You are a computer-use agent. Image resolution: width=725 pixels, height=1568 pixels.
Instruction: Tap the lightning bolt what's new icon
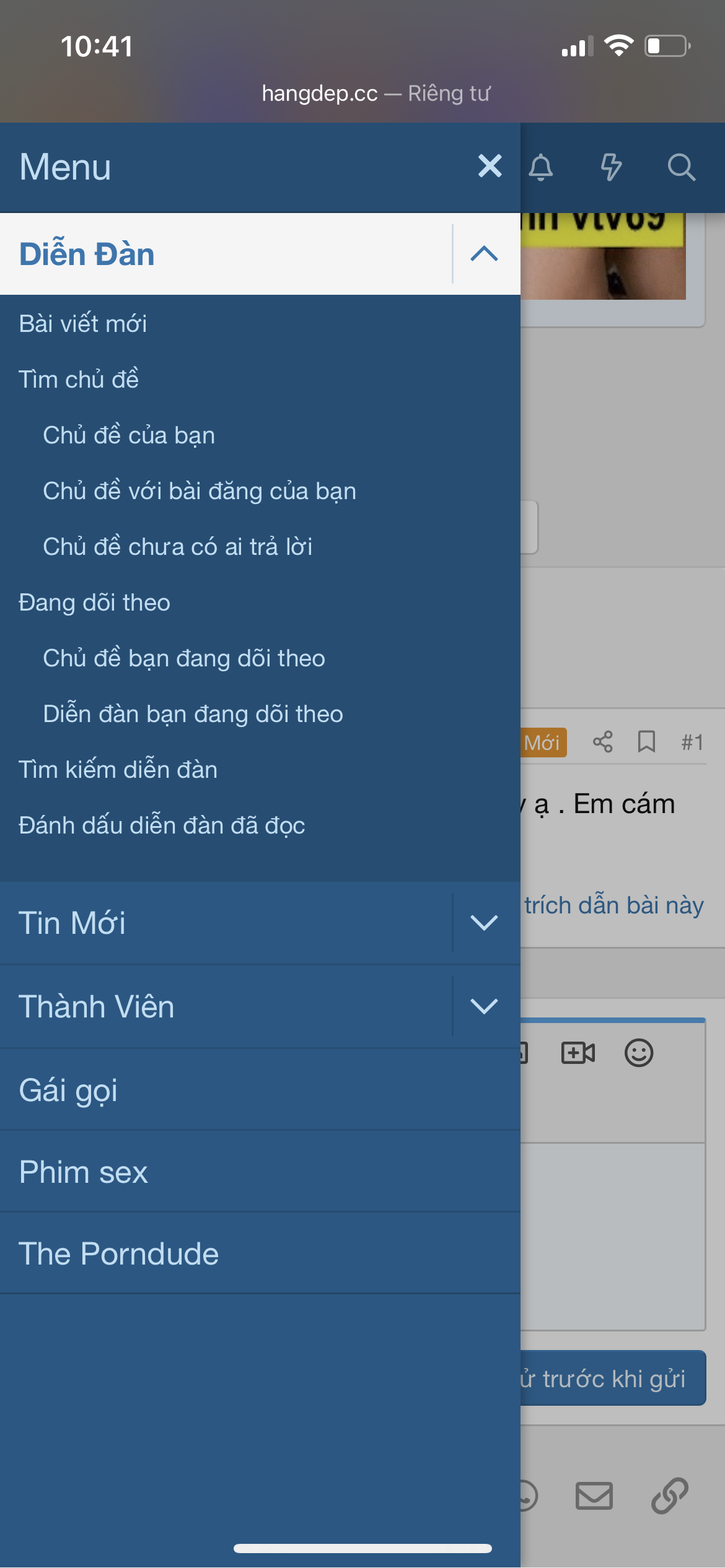611,167
